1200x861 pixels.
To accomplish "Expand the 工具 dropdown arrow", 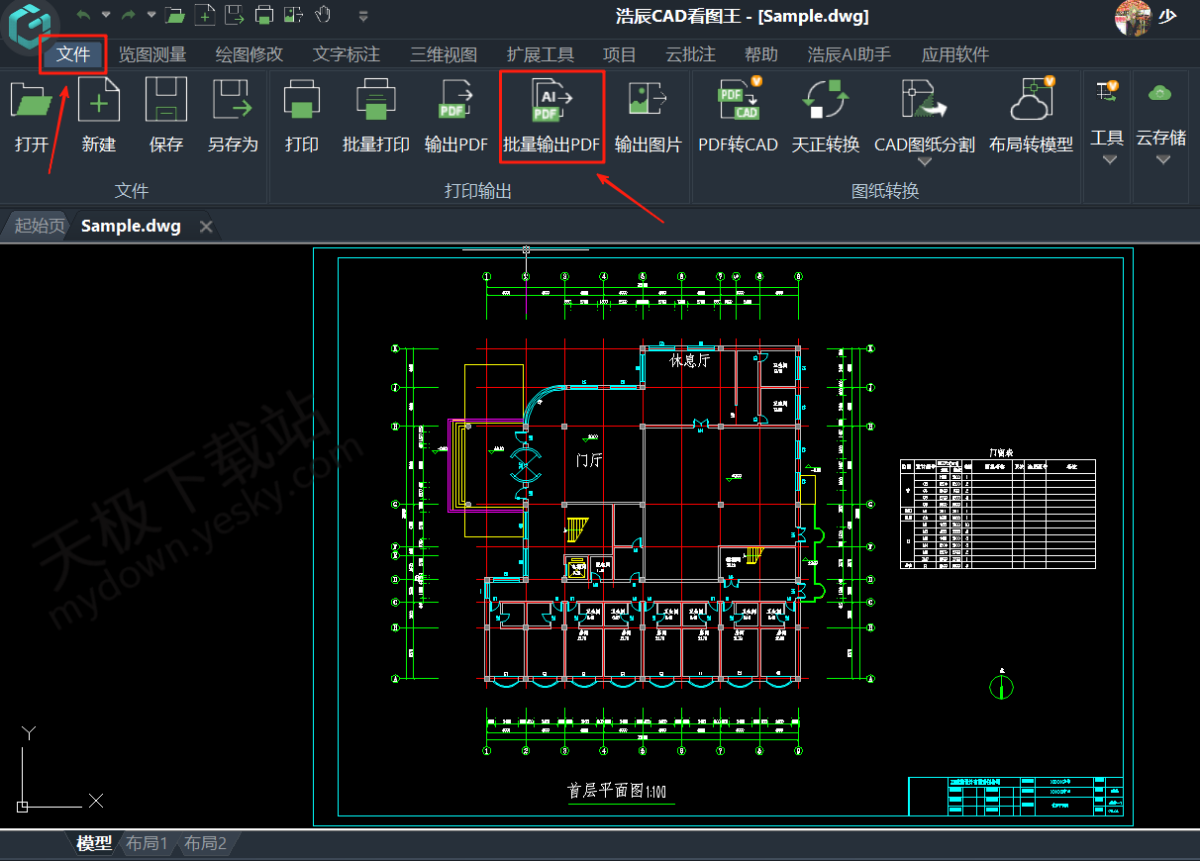I will (1108, 160).
